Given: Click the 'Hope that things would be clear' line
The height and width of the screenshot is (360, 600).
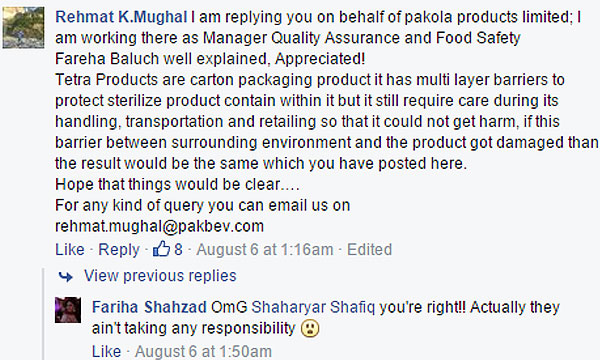Looking at the screenshot, I should (x=178, y=184).
